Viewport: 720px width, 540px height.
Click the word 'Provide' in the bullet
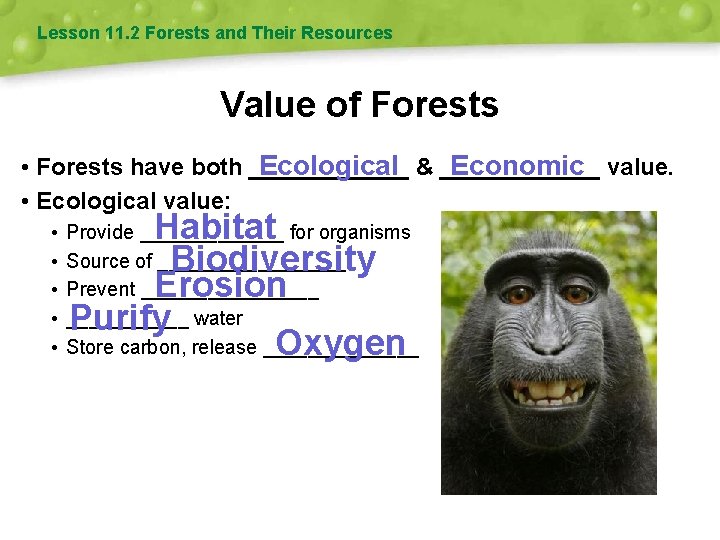tap(100, 232)
